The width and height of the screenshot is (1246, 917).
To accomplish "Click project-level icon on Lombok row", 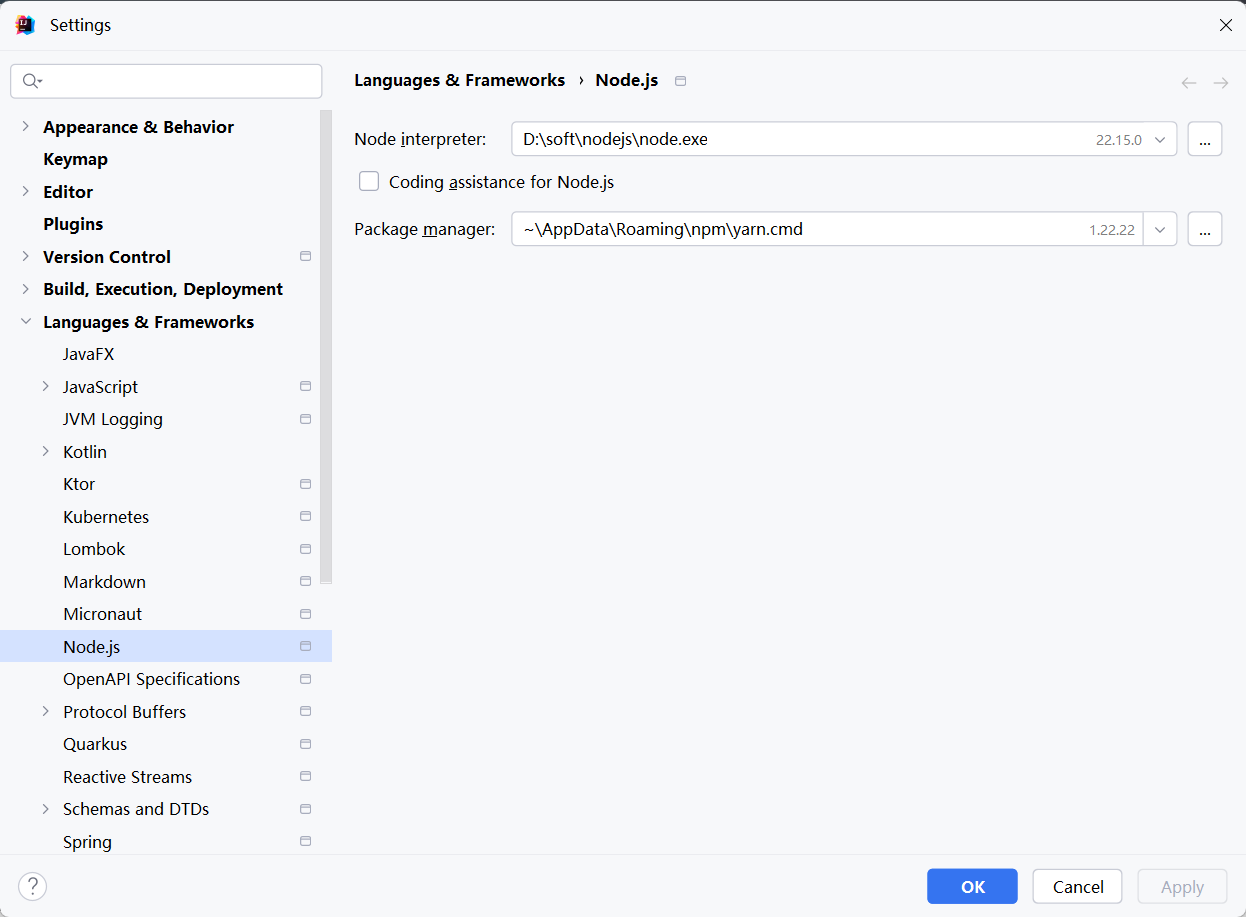I will 306,549.
